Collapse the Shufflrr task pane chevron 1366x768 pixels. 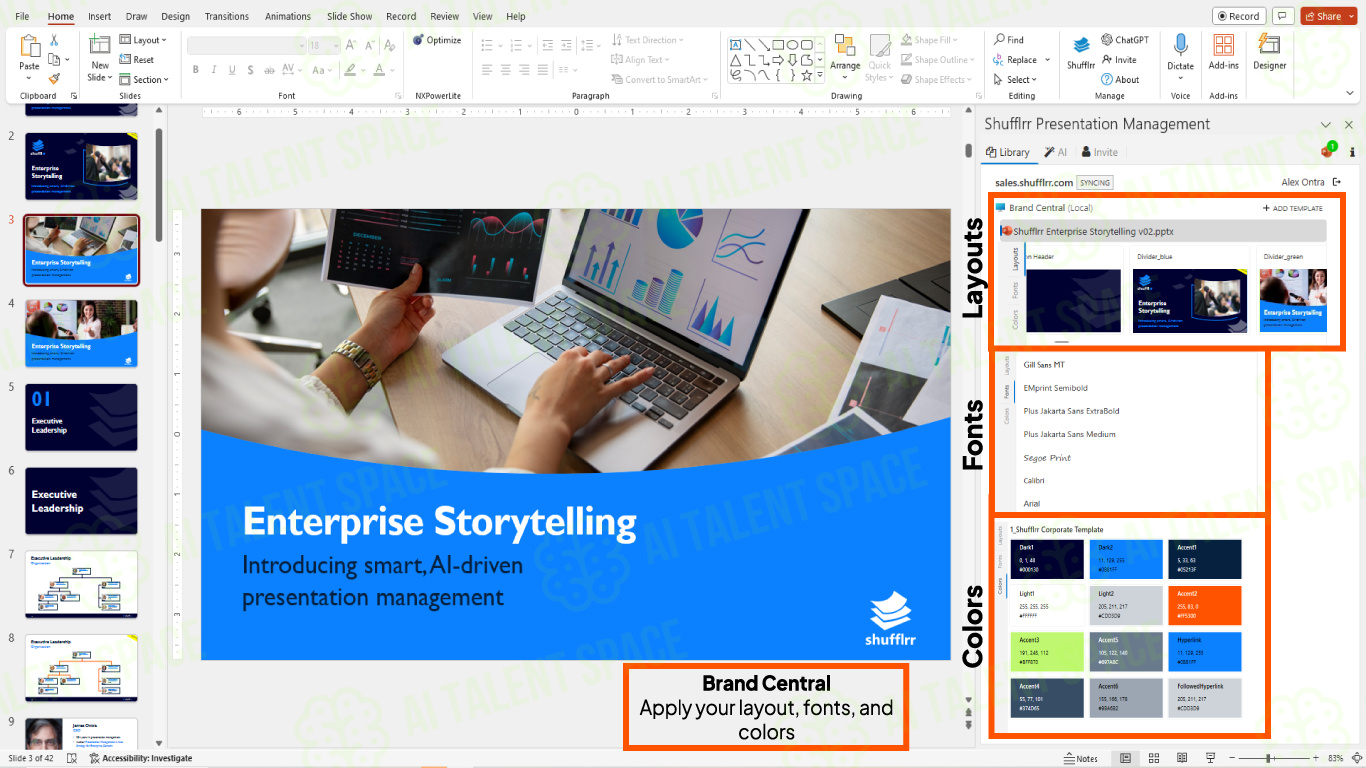click(x=1325, y=124)
